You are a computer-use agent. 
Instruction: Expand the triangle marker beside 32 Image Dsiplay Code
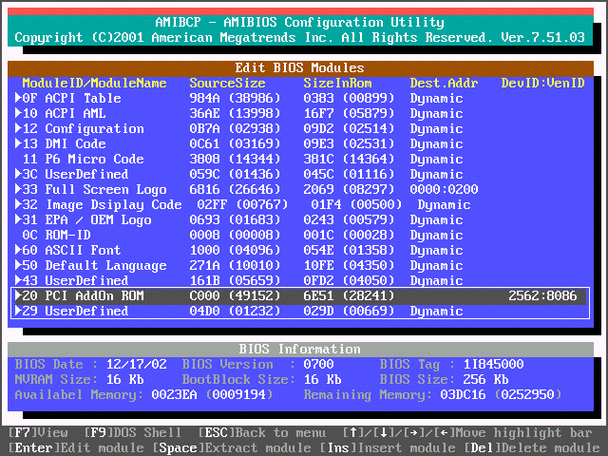18,204
